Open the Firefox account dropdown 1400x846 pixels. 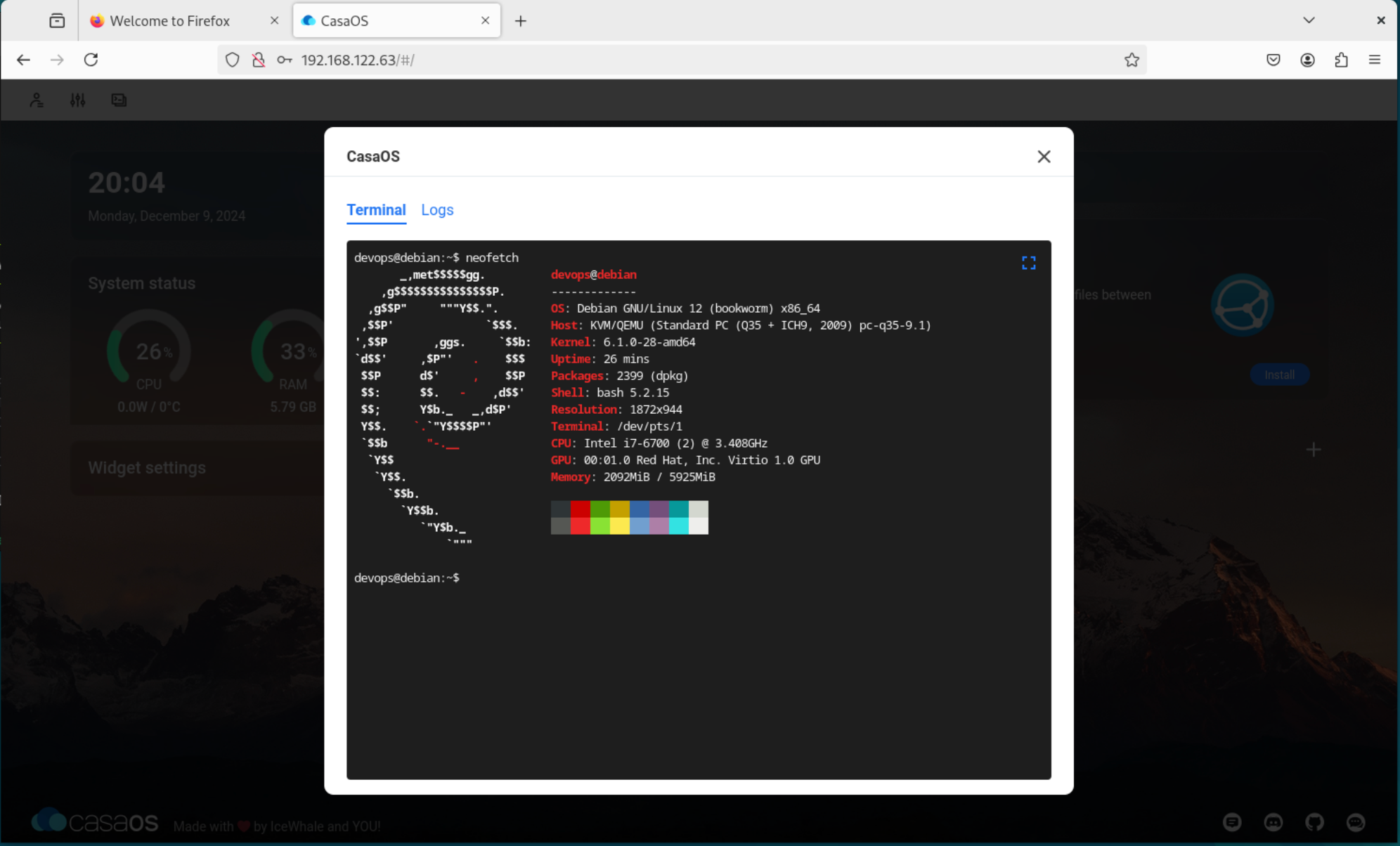coord(1307,60)
